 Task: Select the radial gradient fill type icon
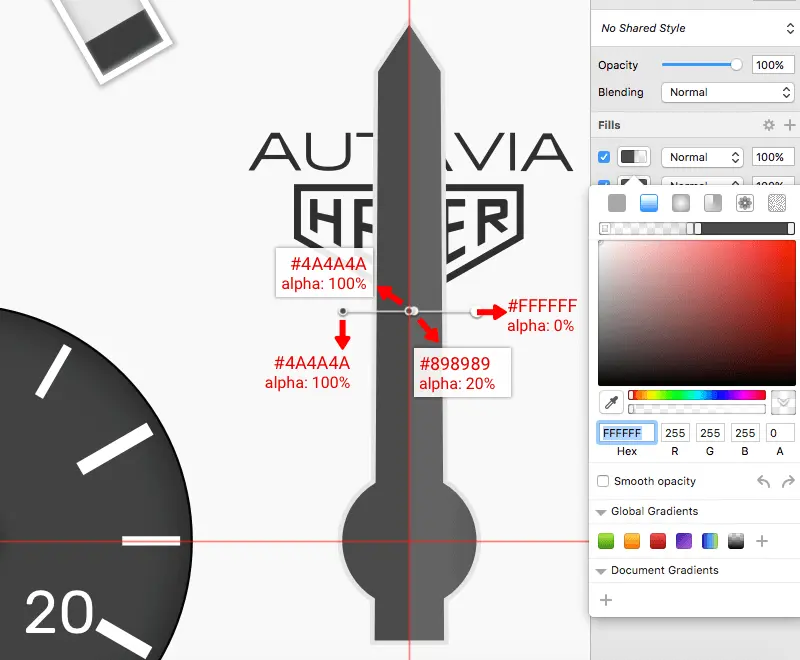[681, 203]
